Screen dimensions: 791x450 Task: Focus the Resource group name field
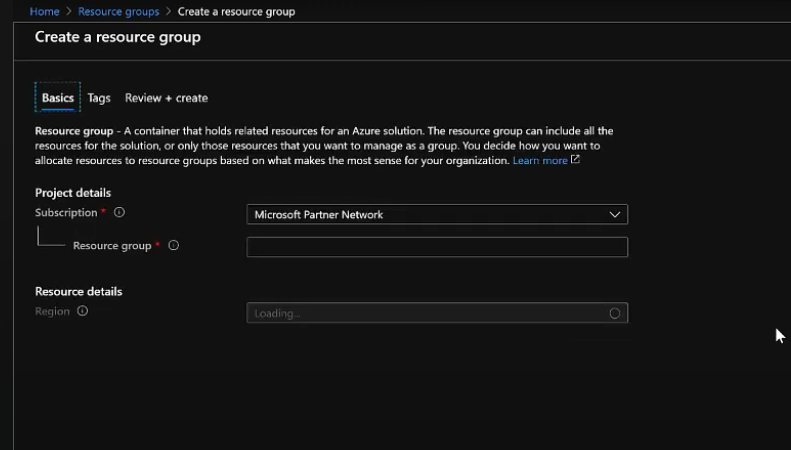(x=437, y=247)
